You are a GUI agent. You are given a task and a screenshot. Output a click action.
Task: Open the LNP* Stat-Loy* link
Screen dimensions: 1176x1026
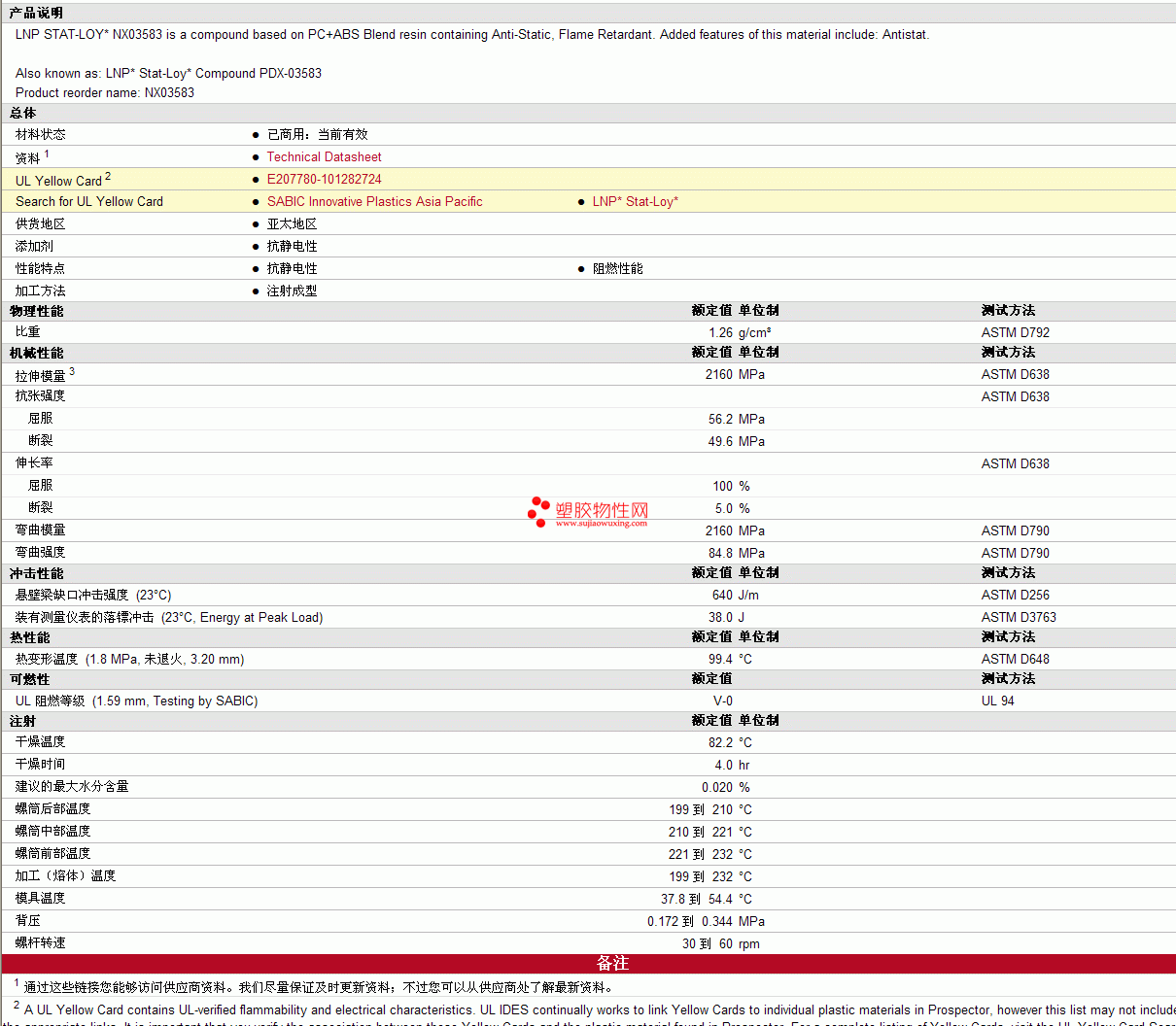click(635, 201)
